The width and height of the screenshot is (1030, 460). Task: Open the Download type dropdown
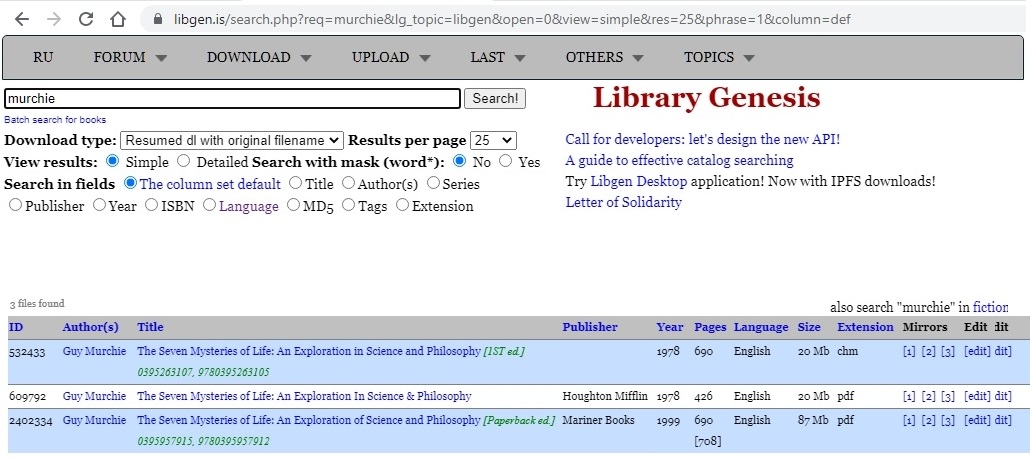click(x=232, y=141)
